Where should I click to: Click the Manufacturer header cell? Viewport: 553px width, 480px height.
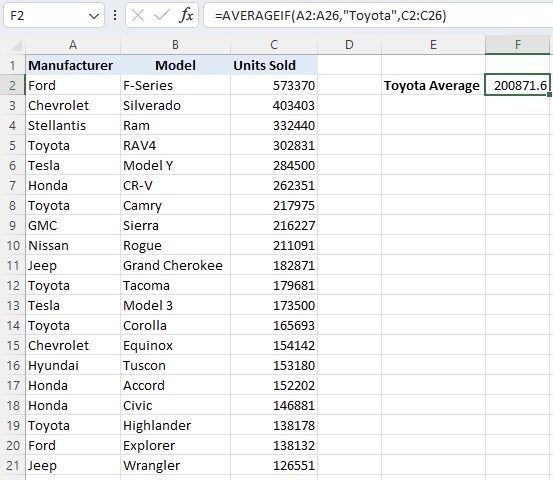[x=73, y=65]
